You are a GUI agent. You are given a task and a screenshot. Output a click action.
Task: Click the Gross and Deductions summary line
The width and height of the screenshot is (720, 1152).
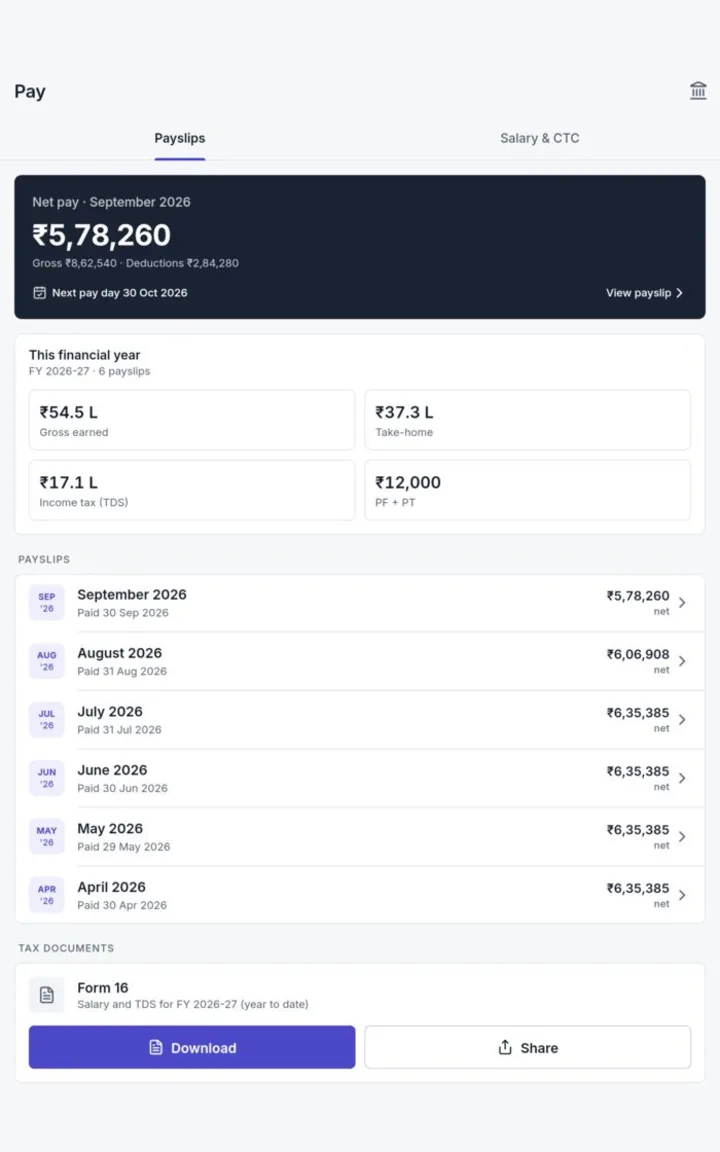click(135, 263)
